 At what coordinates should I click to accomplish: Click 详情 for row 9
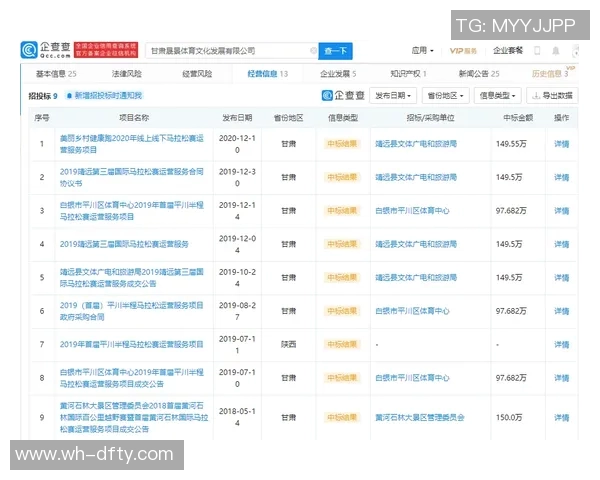561,417
